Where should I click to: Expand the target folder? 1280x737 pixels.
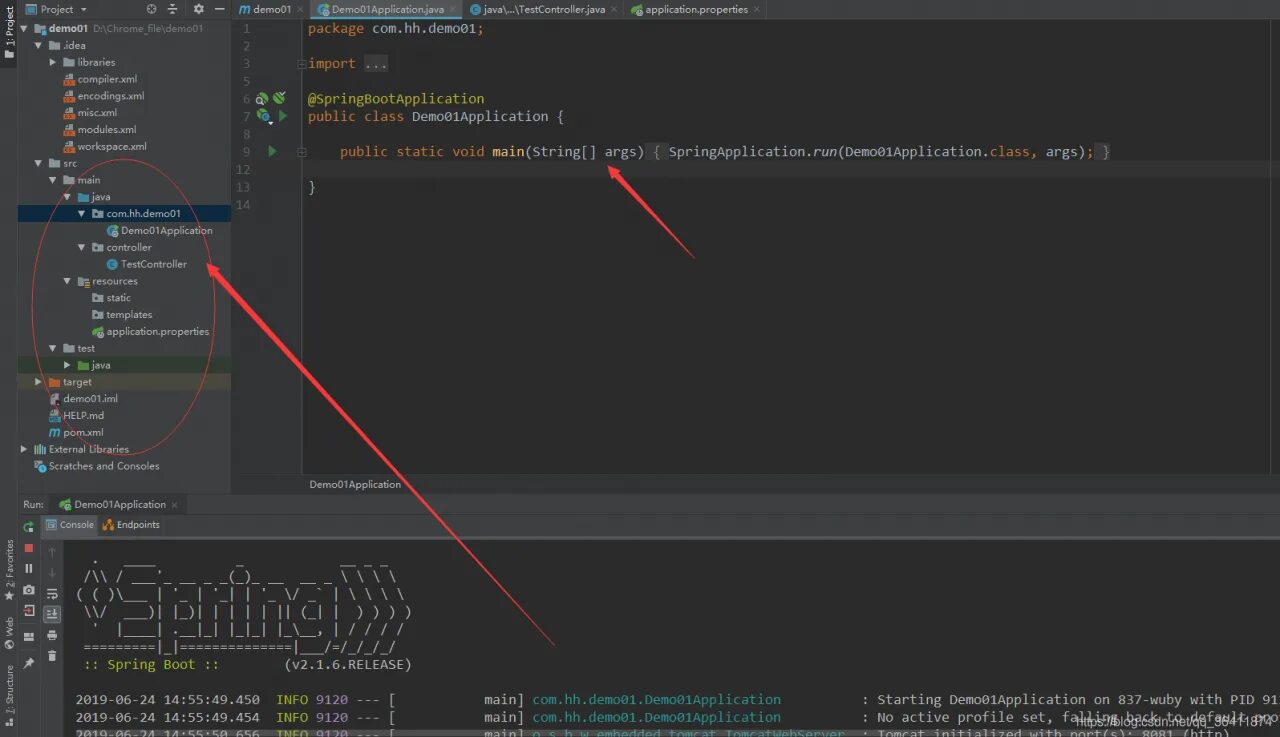pos(39,382)
